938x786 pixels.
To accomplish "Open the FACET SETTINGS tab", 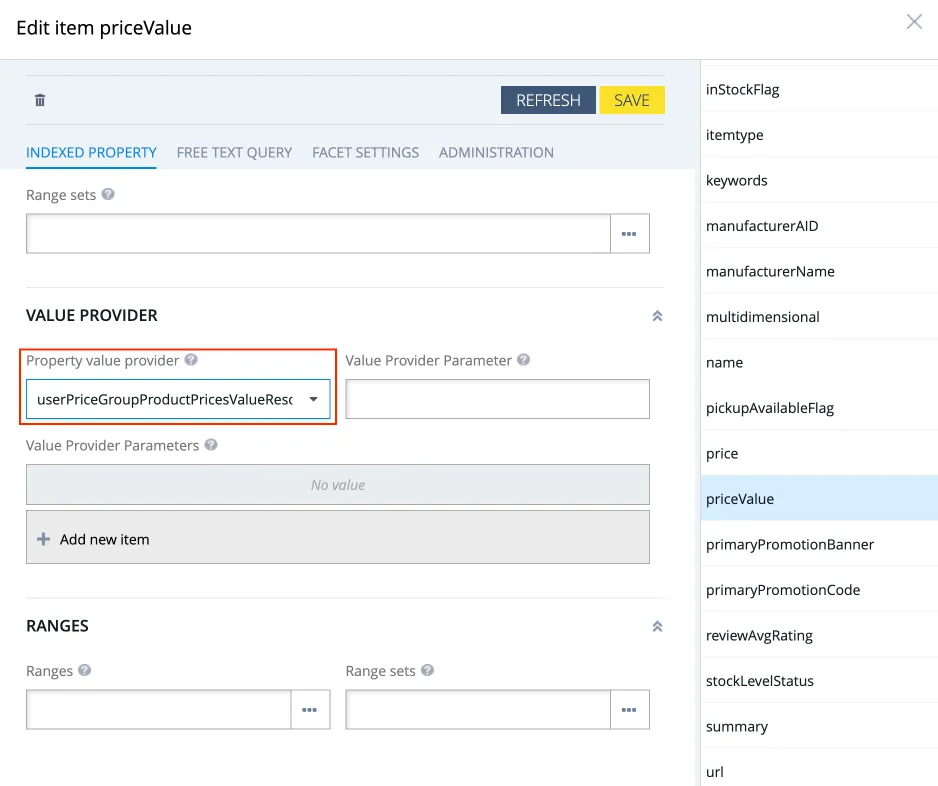I will [x=365, y=153].
